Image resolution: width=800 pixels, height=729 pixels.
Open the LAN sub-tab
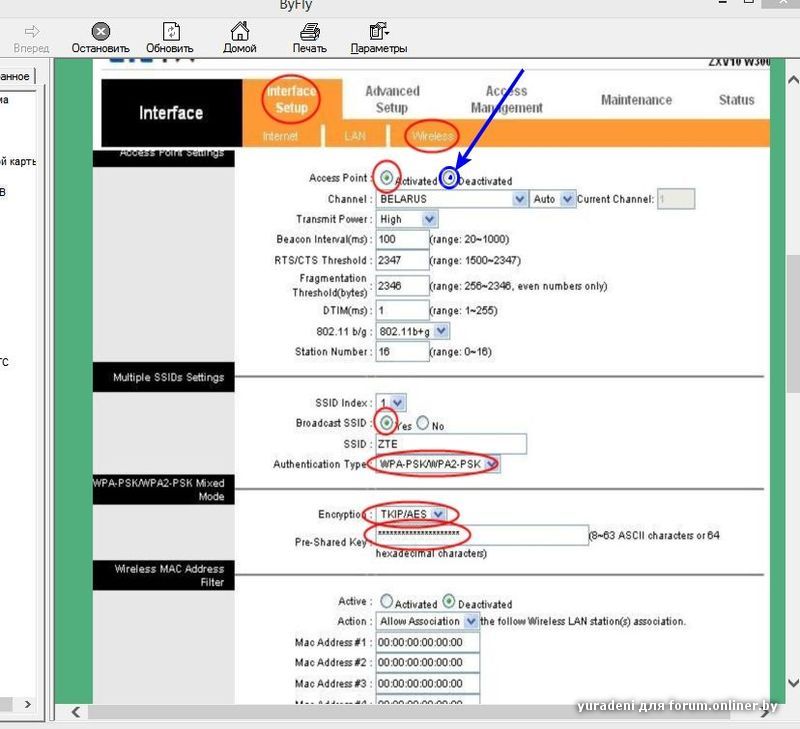(355, 136)
